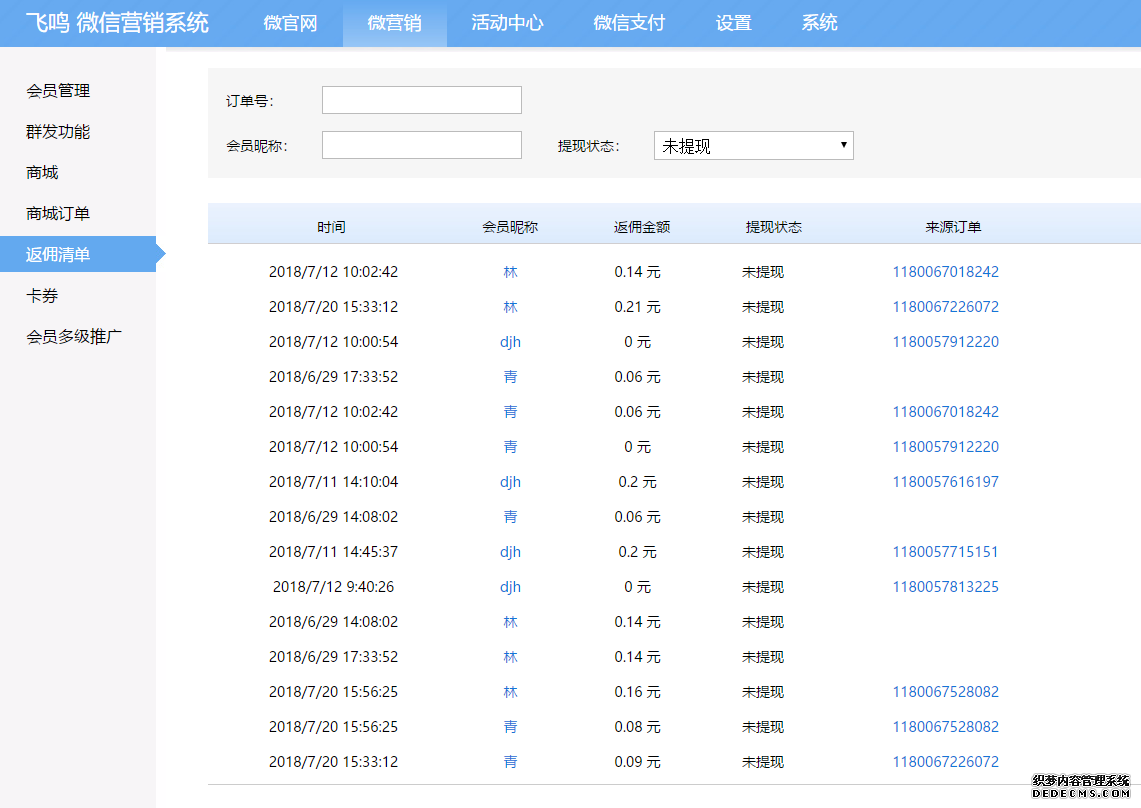
Task: Open 活动中心 in top navigation
Action: point(507,23)
